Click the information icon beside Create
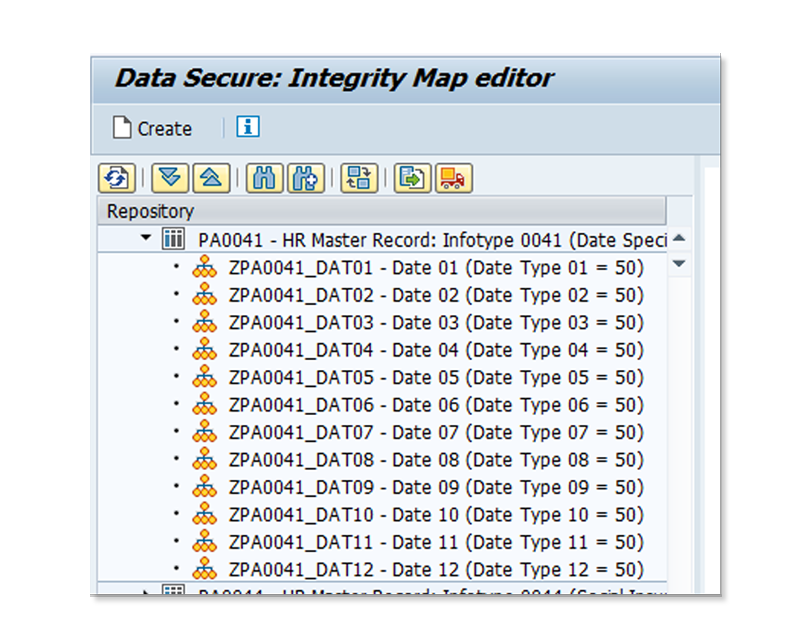This screenshot has width=800, height=619. [x=247, y=127]
